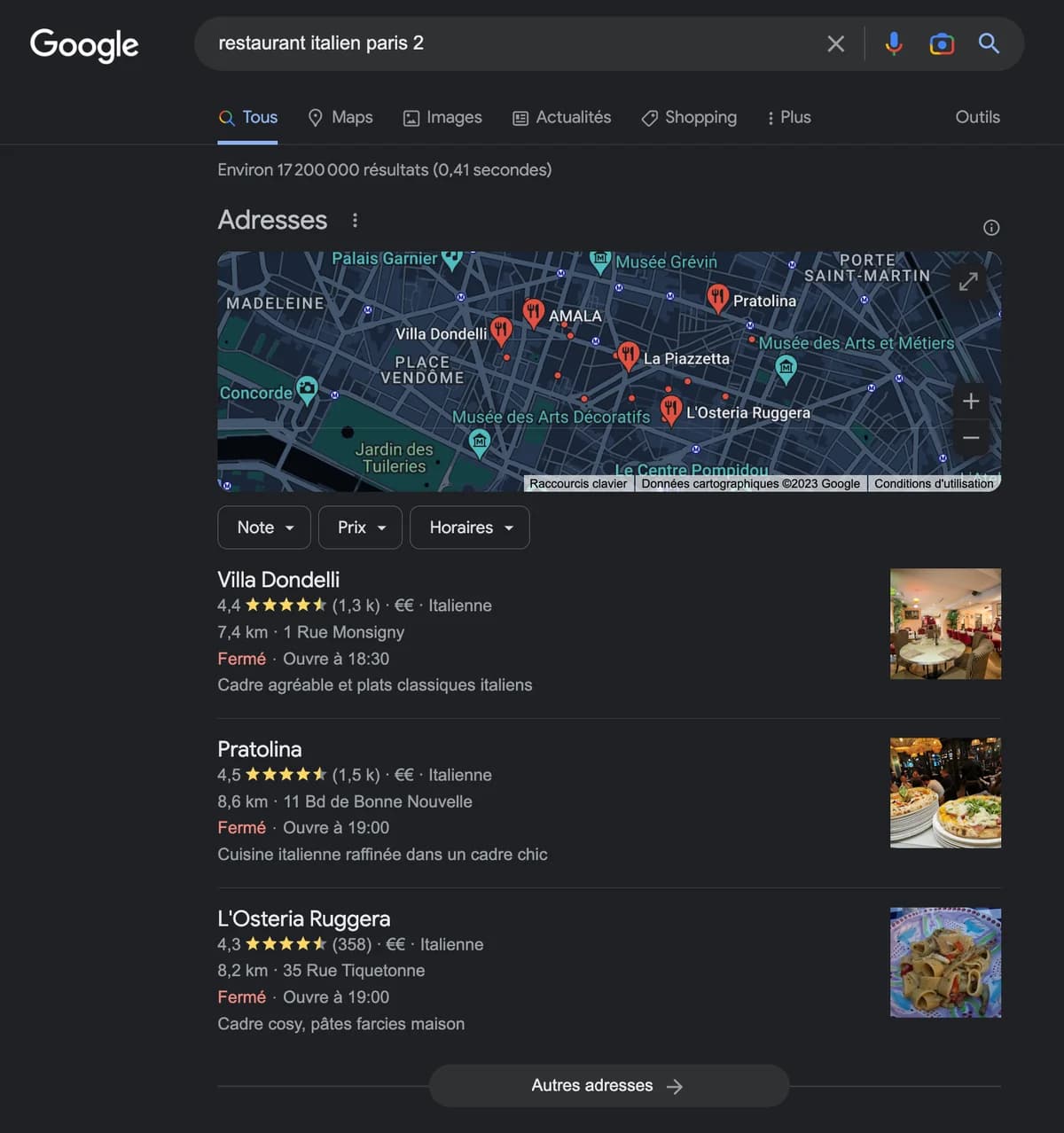
Task: Click the Musée des Arts et Métiers marker
Action: coord(786,369)
